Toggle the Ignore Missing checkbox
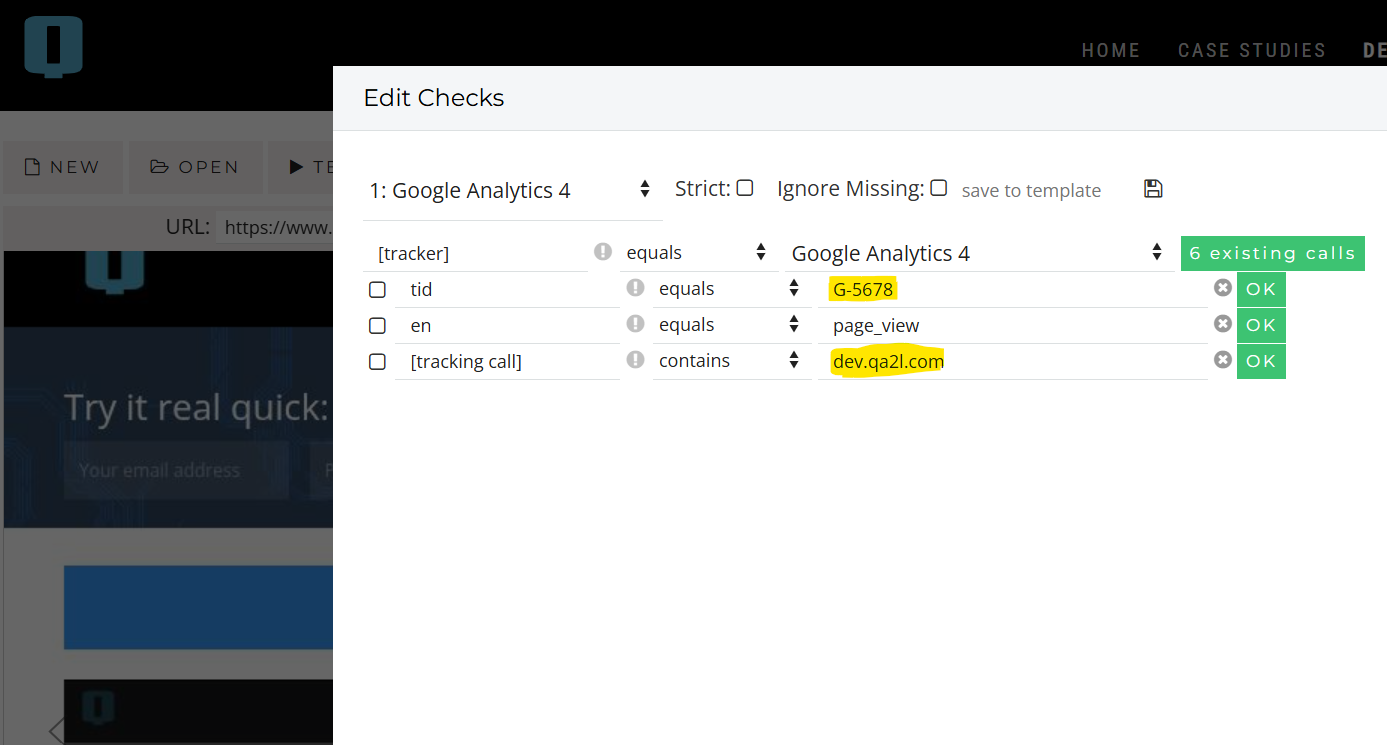Viewport: 1387px width, 745px height. click(x=938, y=188)
